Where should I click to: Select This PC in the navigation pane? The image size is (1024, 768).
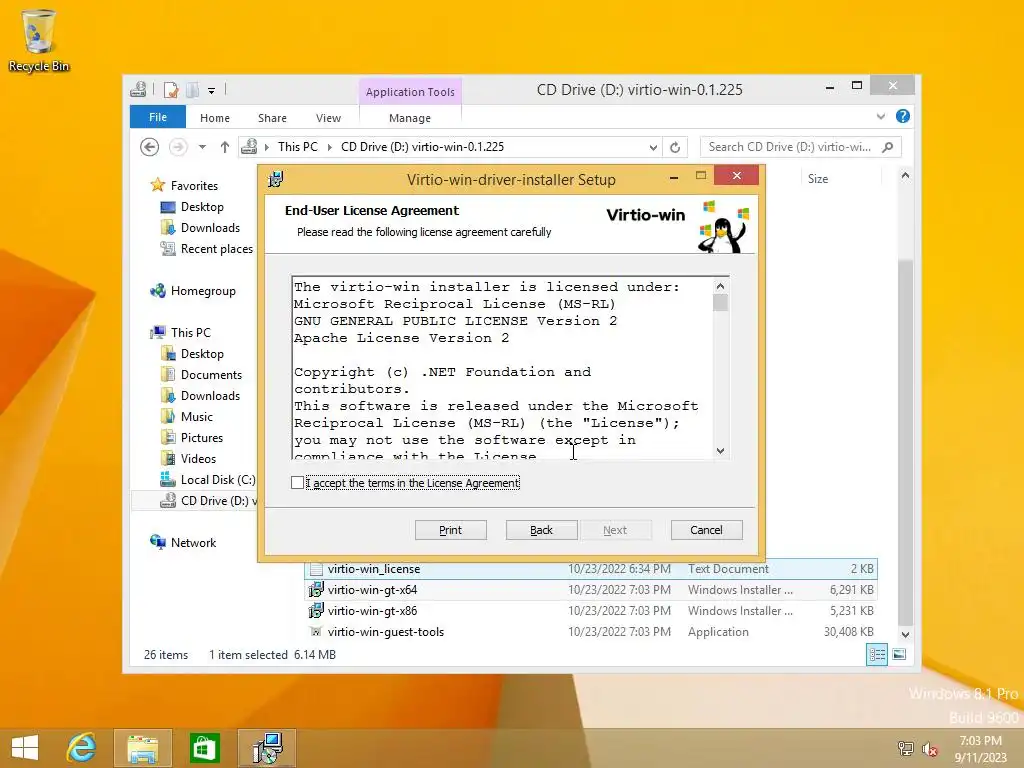coord(191,332)
